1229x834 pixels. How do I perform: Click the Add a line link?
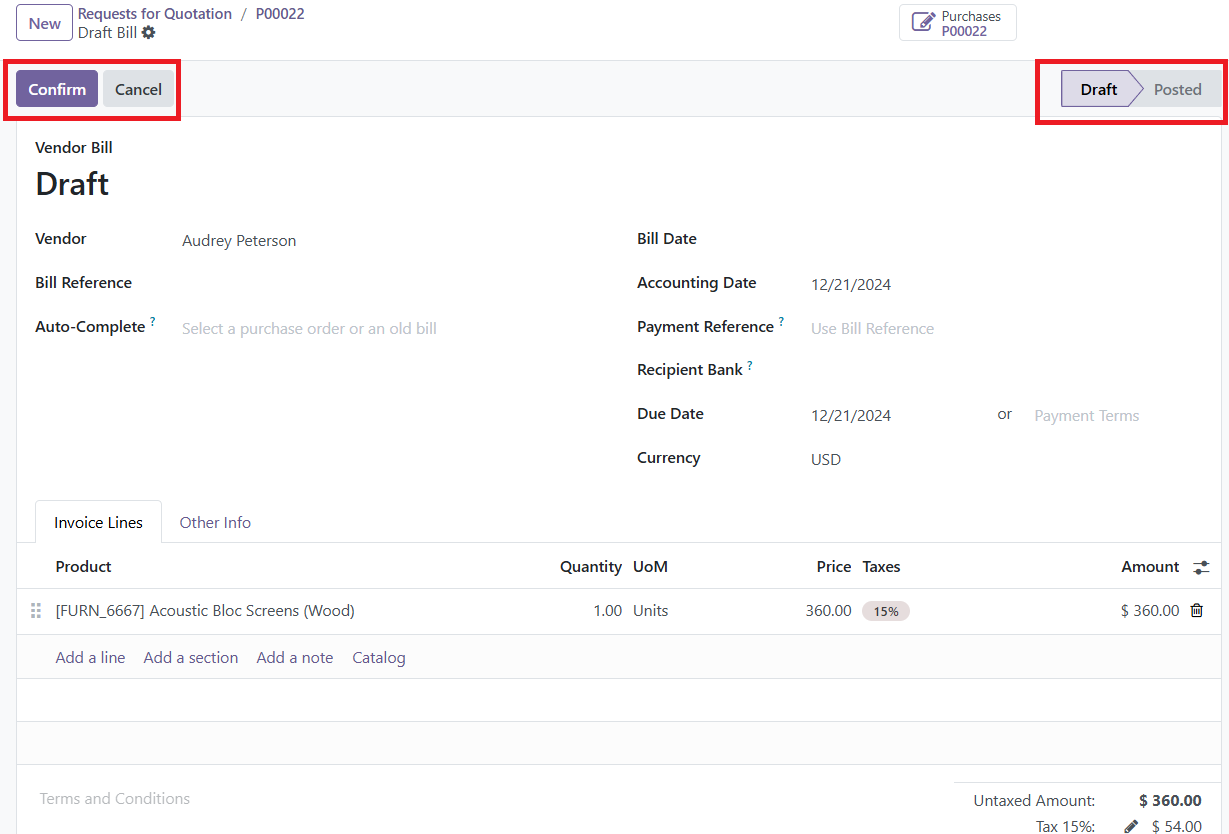coord(90,658)
